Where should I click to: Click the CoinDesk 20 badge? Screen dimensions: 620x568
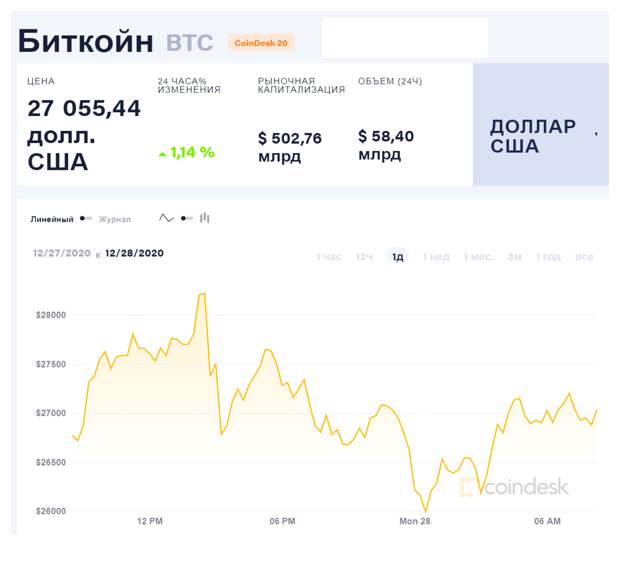click(x=260, y=43)
